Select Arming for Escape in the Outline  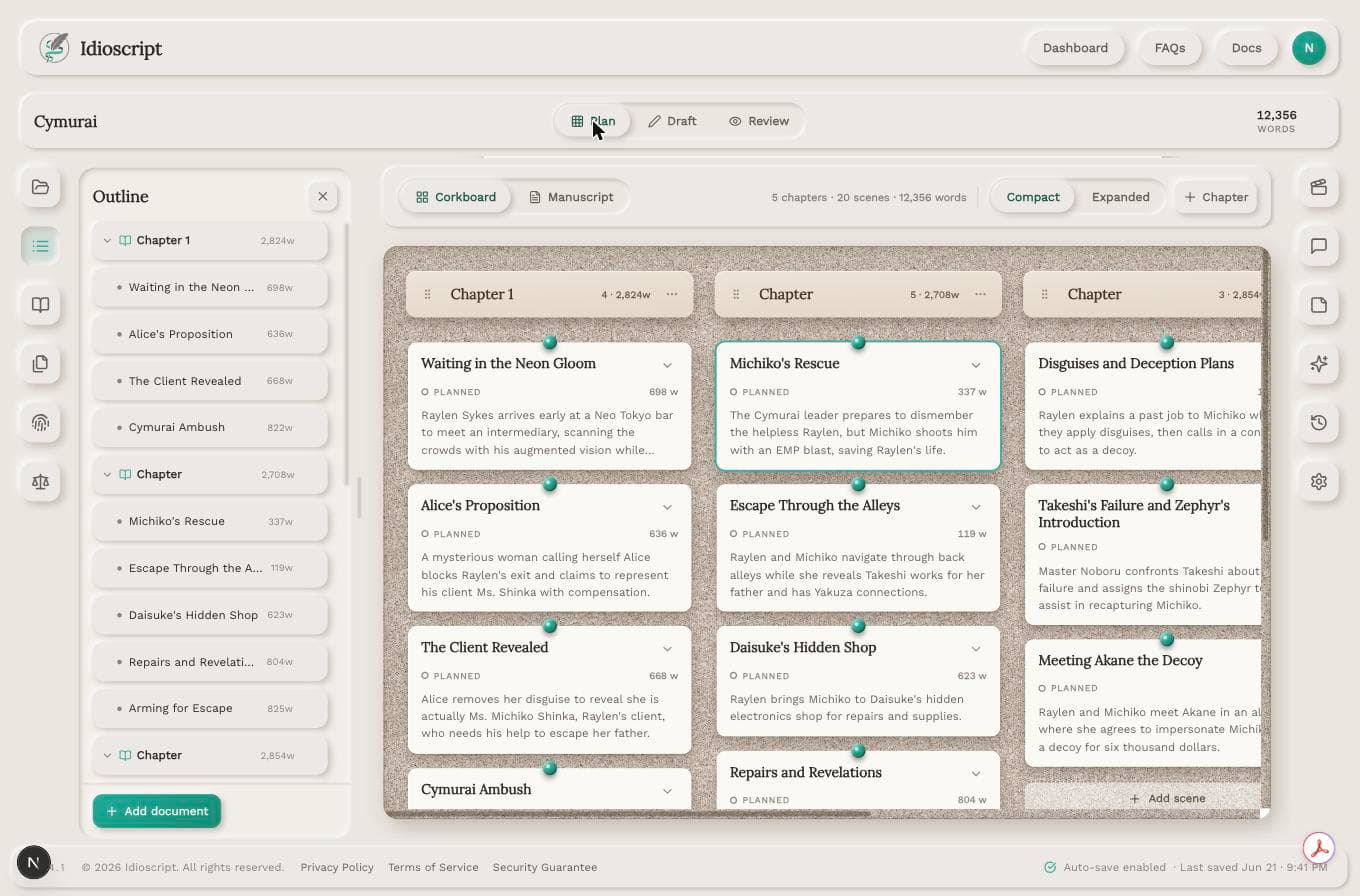click(210, 708)
